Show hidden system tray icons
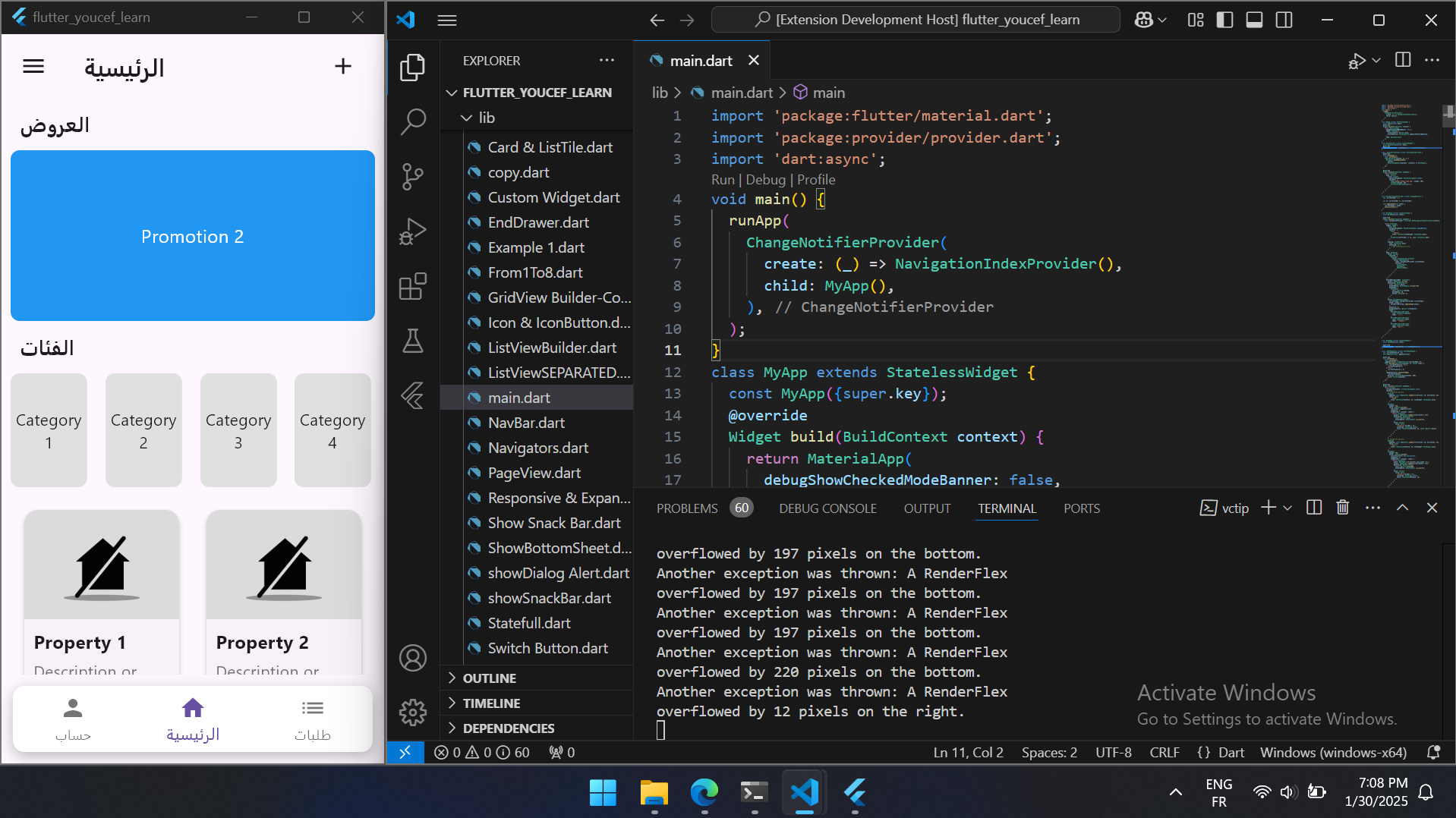1456x818 pixels. pos(1175,792)
